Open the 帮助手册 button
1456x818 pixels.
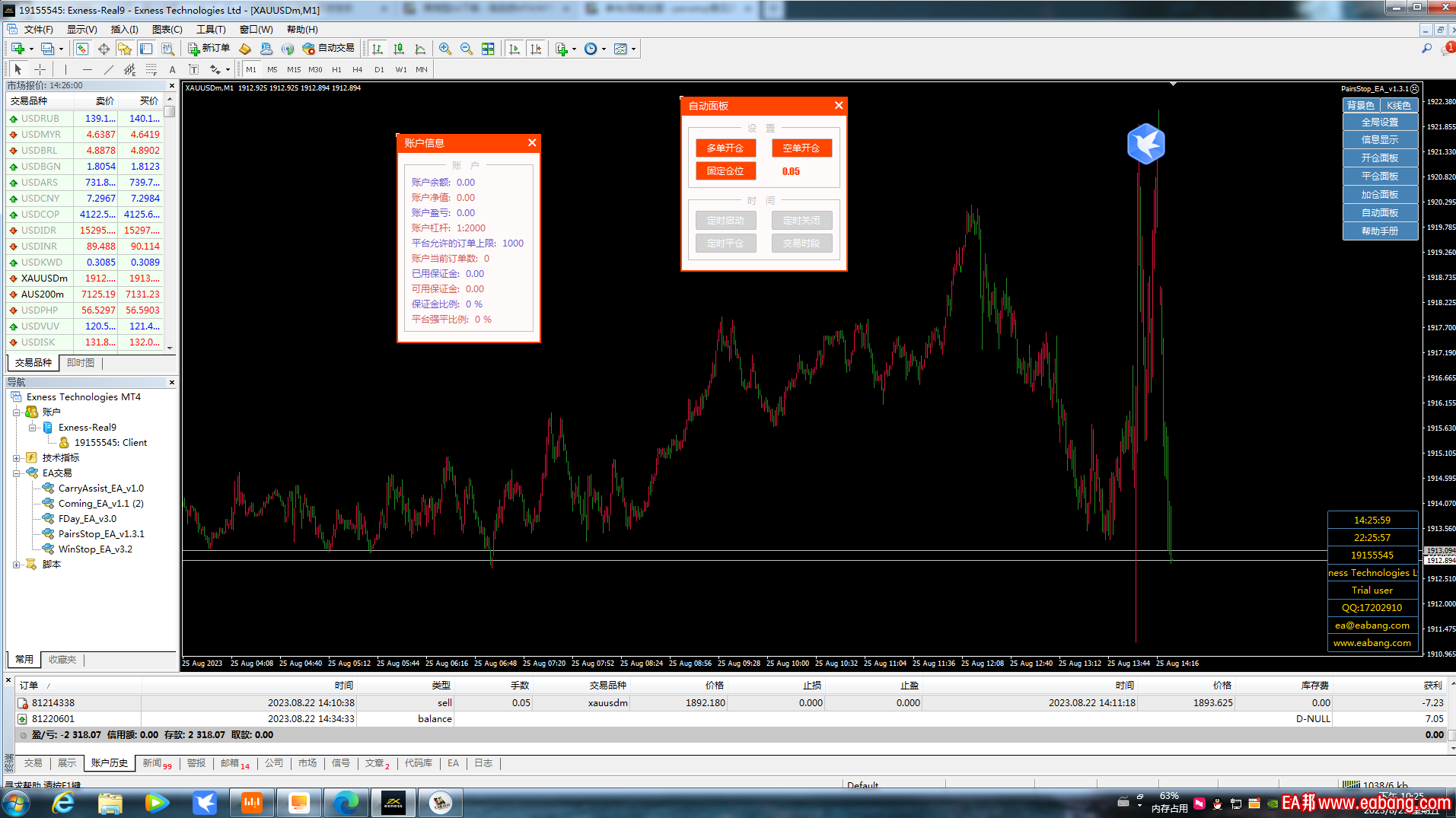click(1380, 231)
